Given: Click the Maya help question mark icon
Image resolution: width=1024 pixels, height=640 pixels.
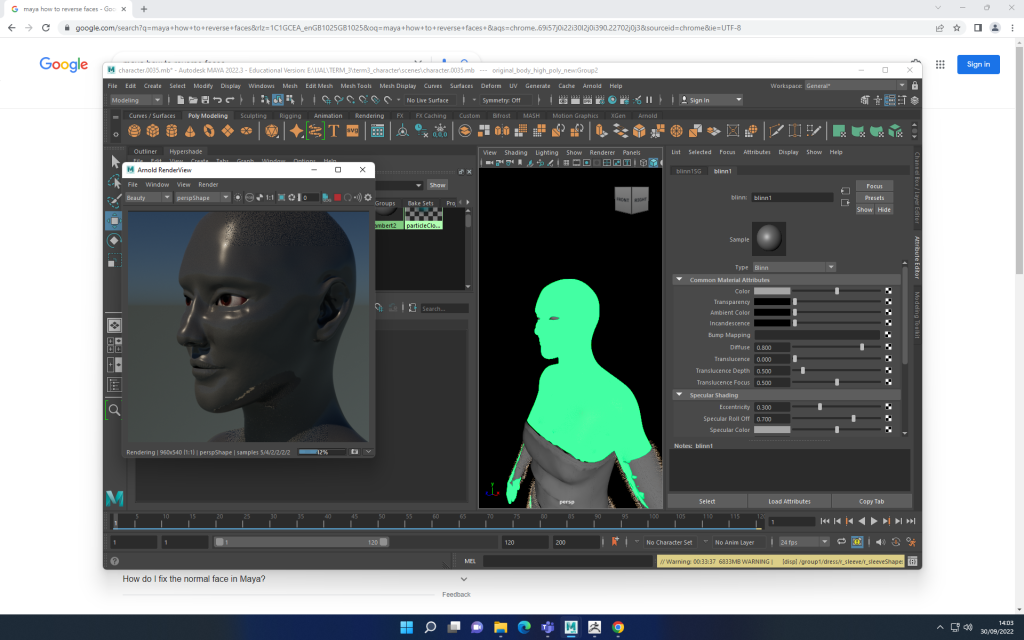Looking at the screenshot, I should [114, 561].
